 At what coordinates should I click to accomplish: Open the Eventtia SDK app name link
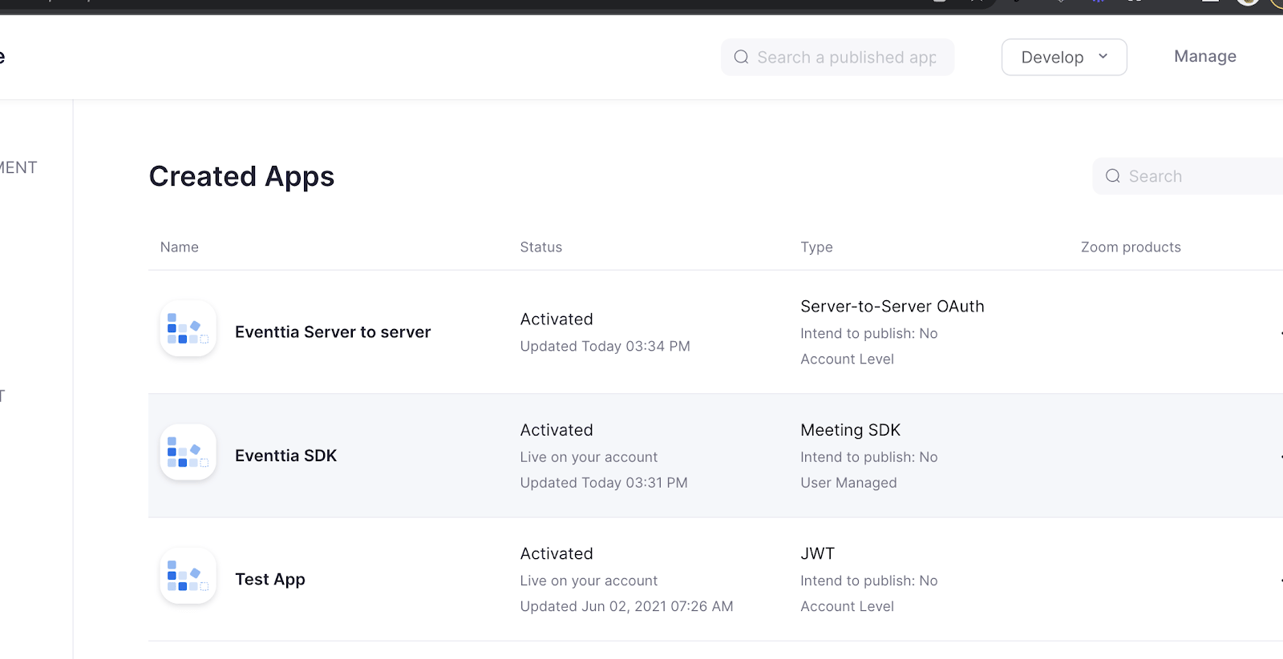point(286,455)
